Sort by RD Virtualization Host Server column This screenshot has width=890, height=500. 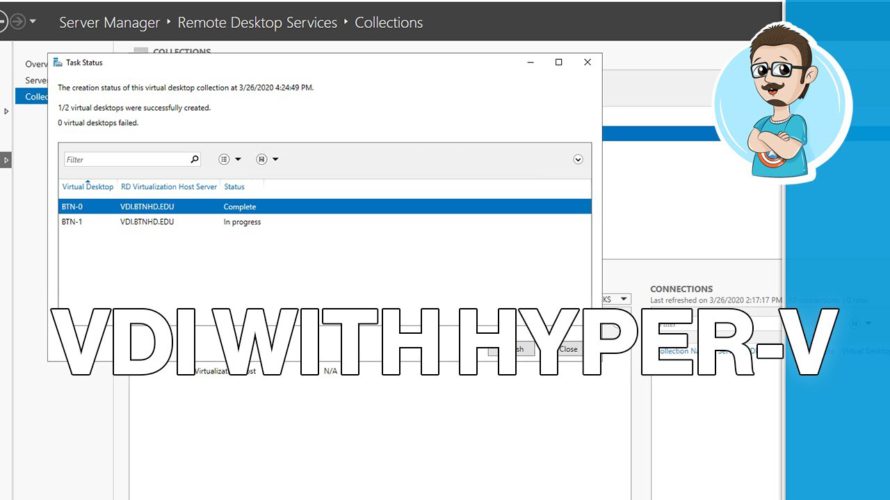[169, 187]
